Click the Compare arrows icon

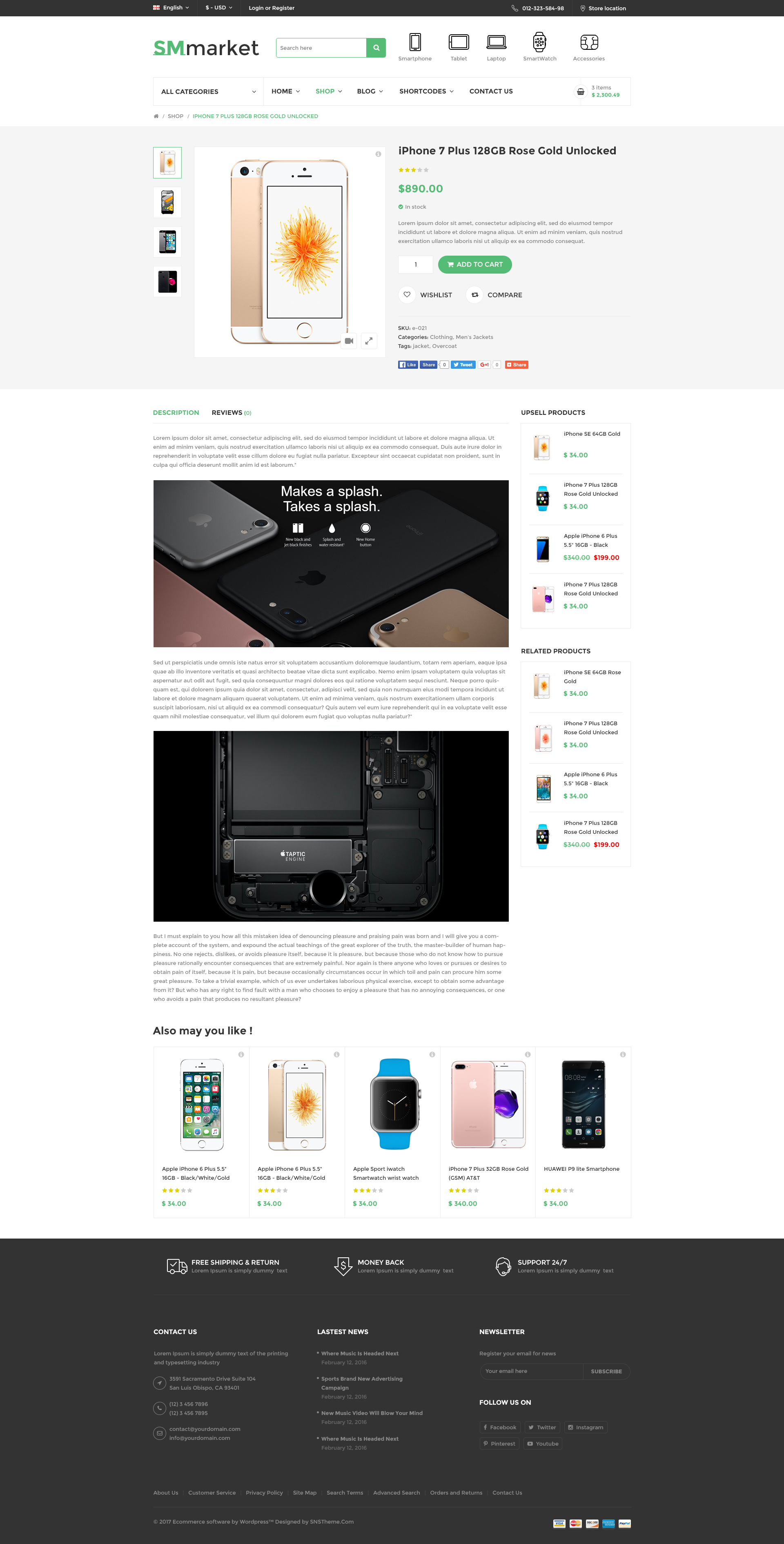coord(474,295)
